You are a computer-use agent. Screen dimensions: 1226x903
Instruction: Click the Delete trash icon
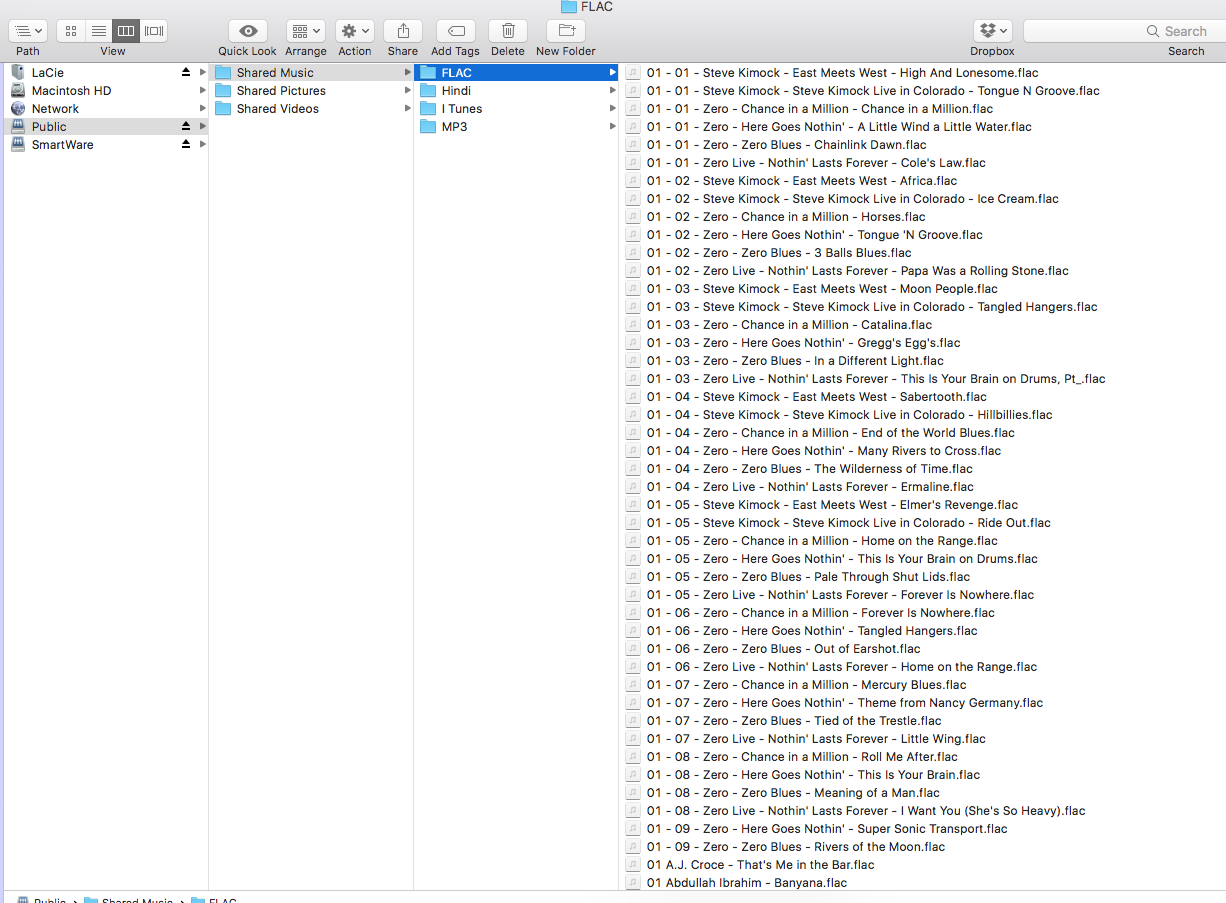(x=508, y=31)
